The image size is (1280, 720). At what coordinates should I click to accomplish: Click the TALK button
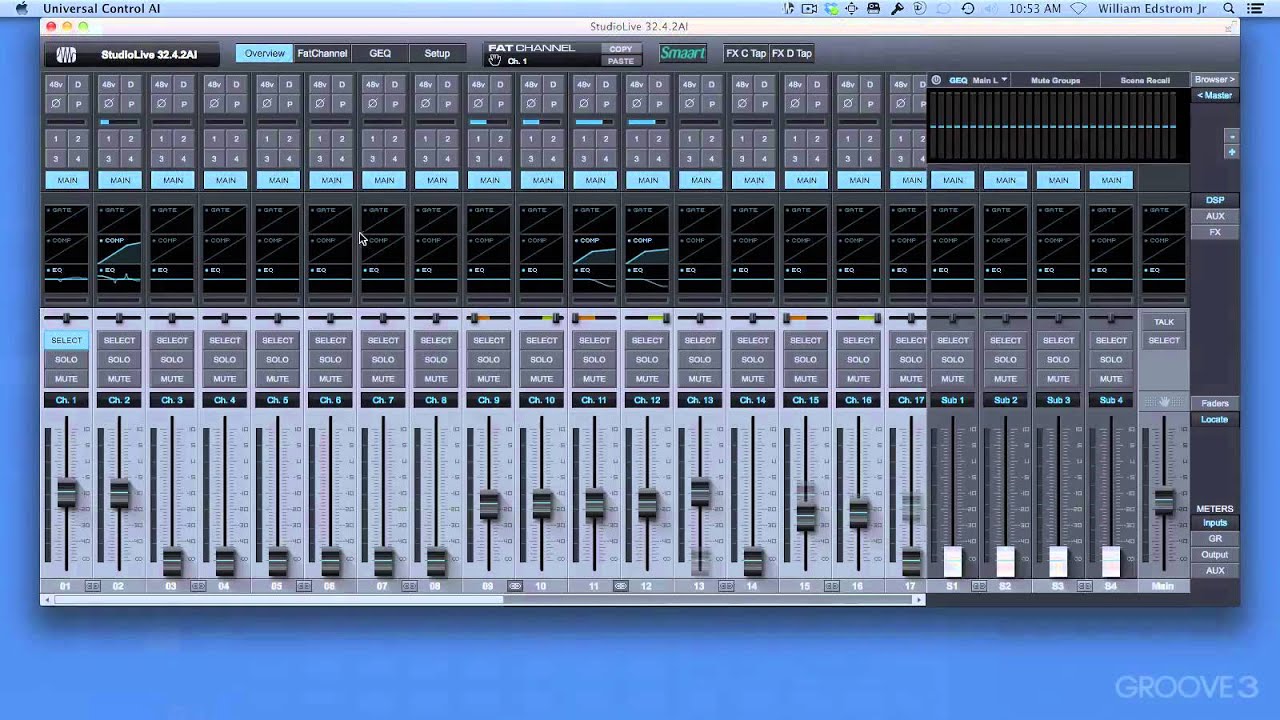[x=1164, y=322]
